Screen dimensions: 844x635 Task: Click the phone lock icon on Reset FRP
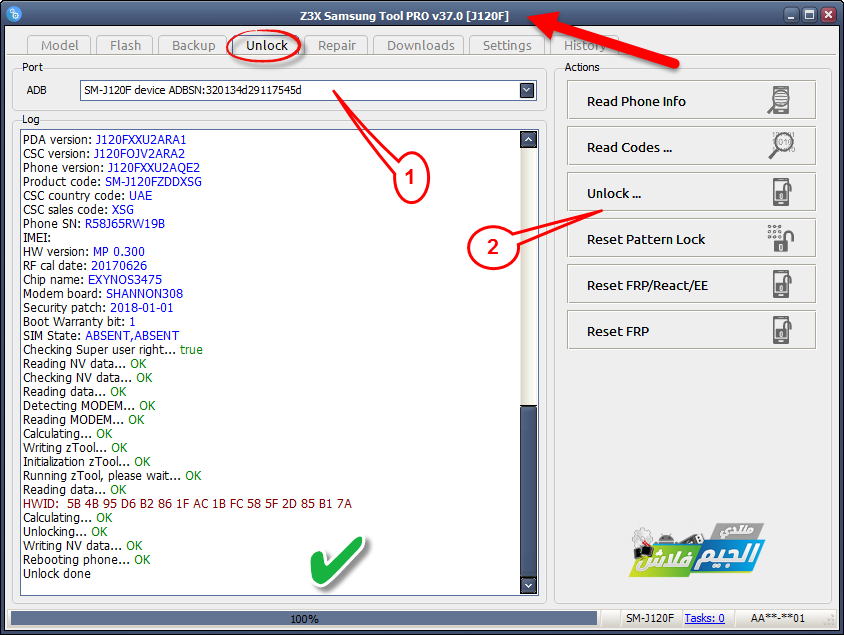pos(782,330)
